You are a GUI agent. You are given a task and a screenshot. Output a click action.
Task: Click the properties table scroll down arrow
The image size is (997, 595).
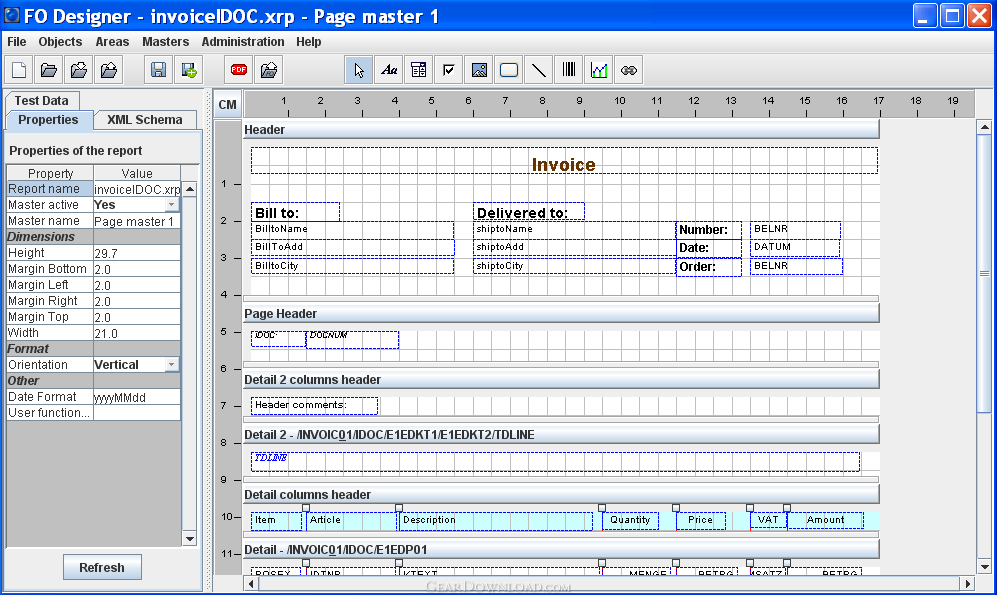(189, 538)
